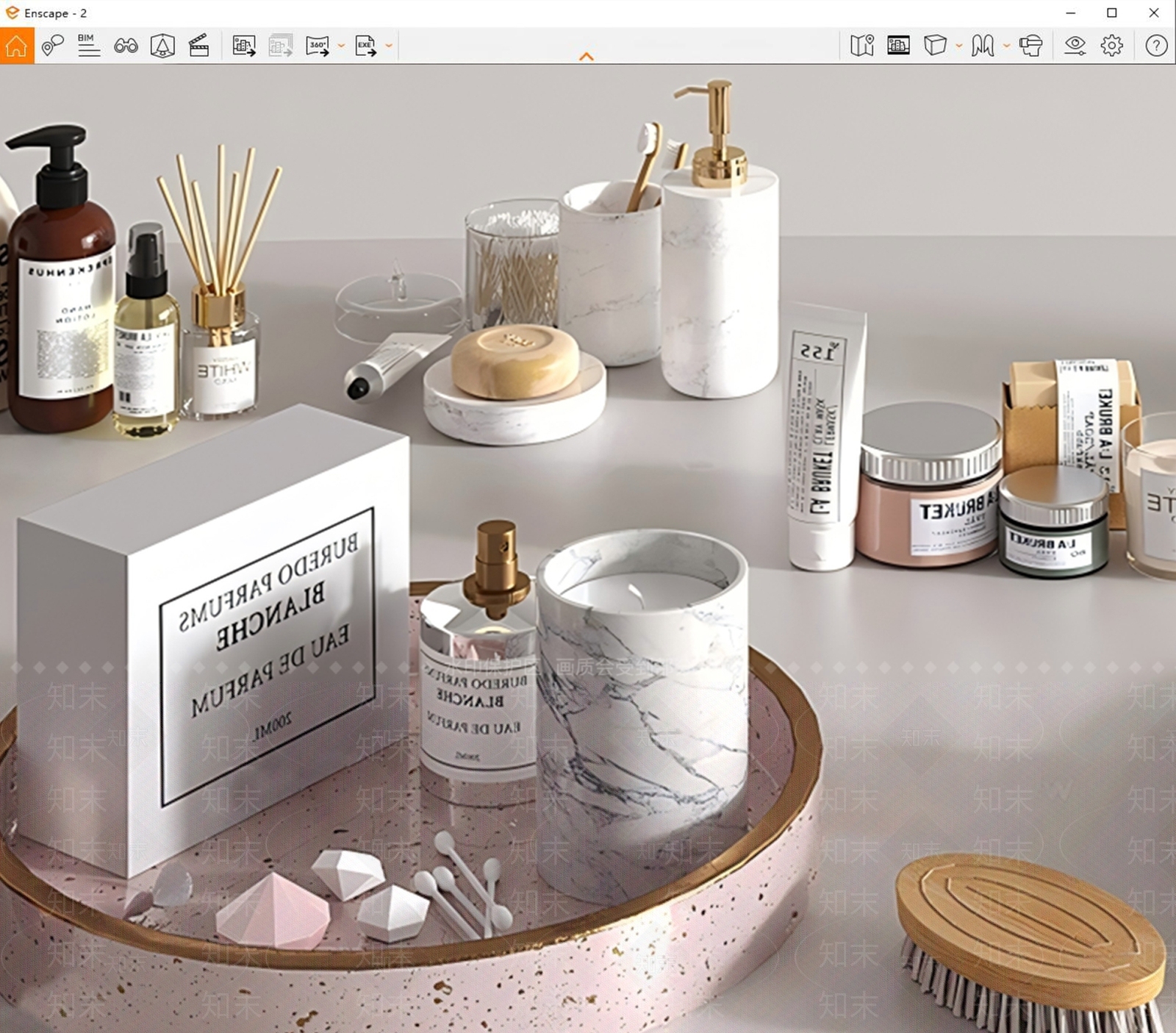
Task: Open Manage Views binoculars icon
Action: click(x=126, y=46)
